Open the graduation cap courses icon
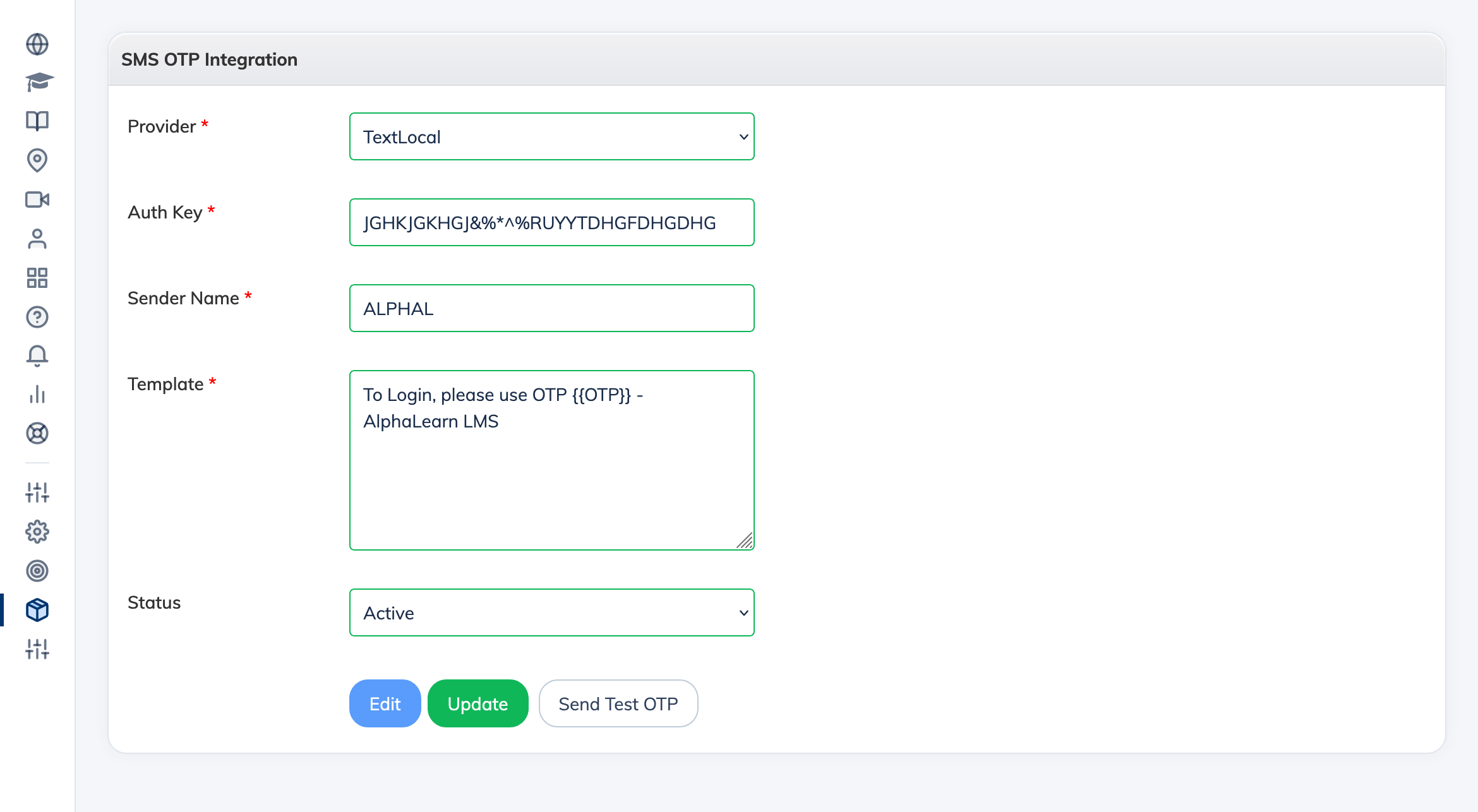The width and height of the screenshot is (1478, 812). [x=38, y=82]
